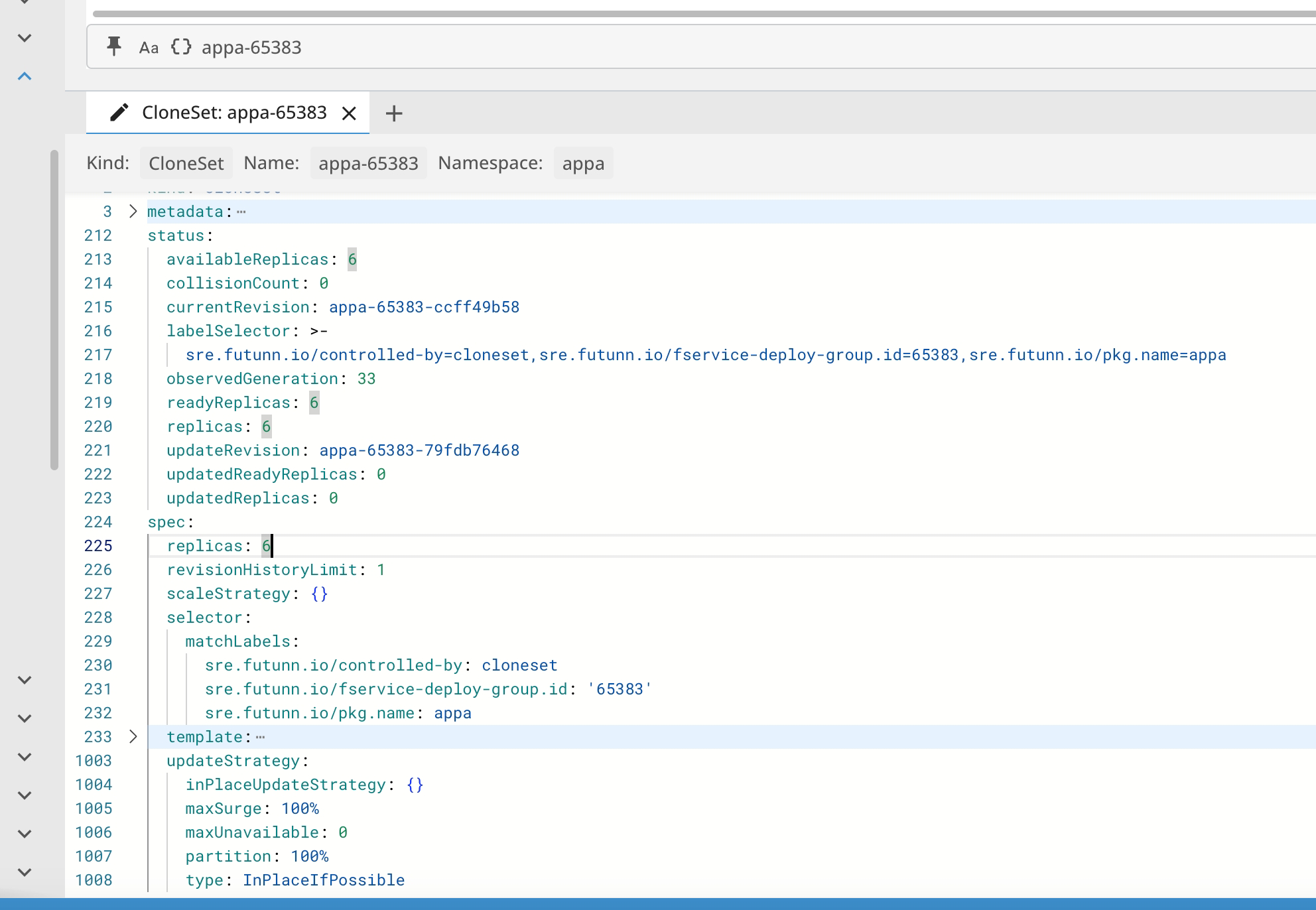Click currentRevision value appa-65383-ccff49b58
Screen dimensions: 1316x910
pos(424,307)
